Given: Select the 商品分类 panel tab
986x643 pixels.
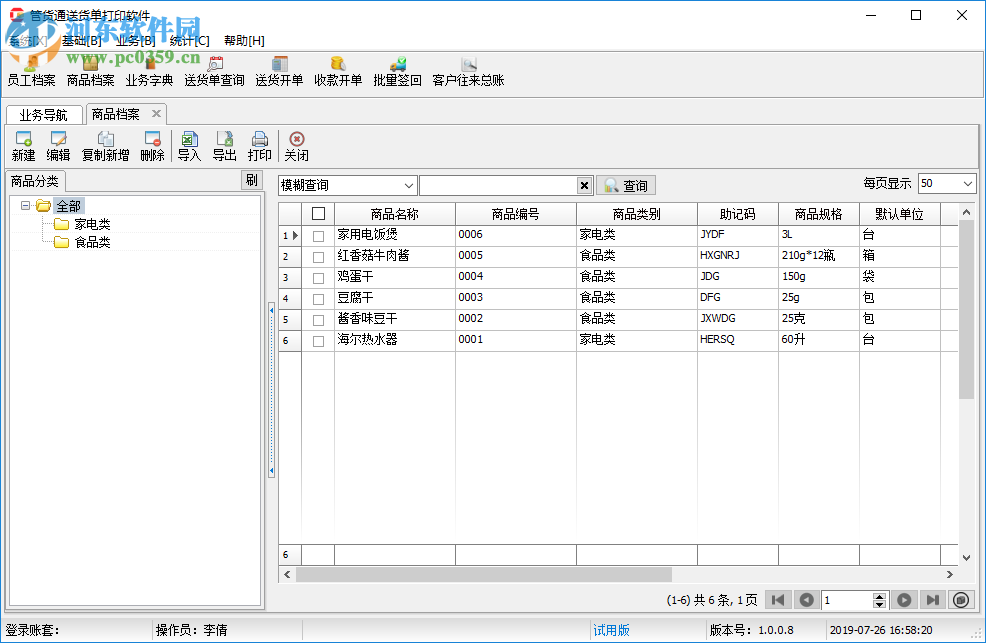Looking at the screenshot, I should click(35, 181).
